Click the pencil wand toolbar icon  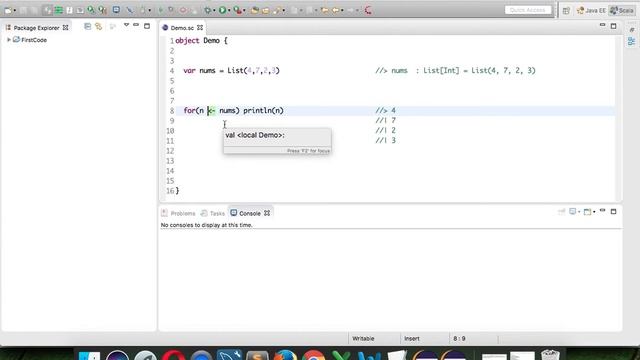pyautogui.click(x=129, y=10)
